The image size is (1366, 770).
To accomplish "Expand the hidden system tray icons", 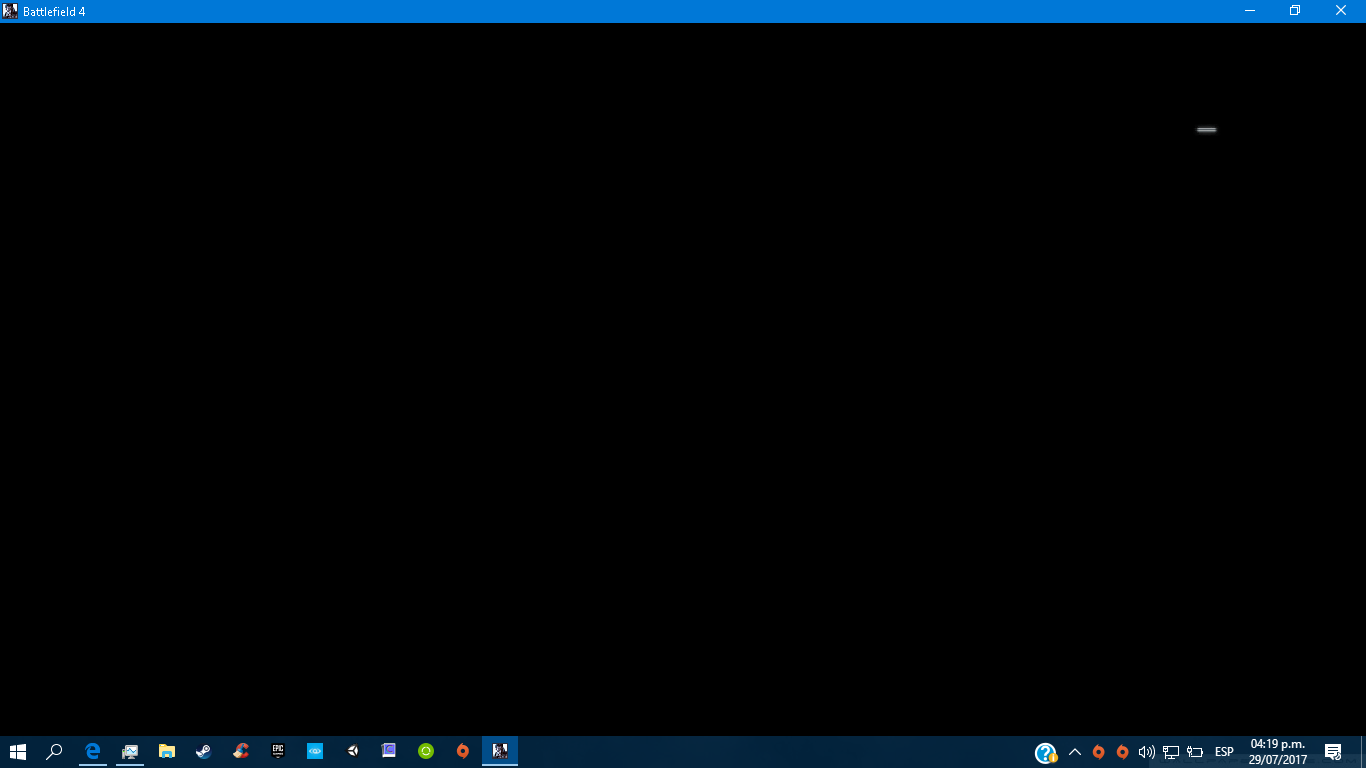I will 1075,752.
